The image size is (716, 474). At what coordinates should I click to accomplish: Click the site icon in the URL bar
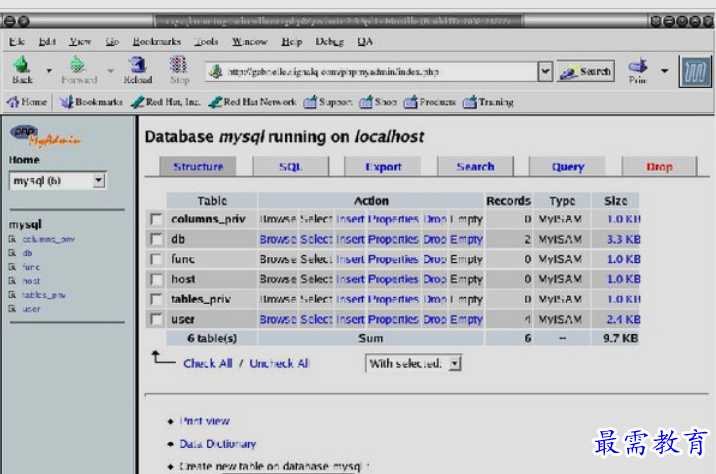(x=216, y=72)
